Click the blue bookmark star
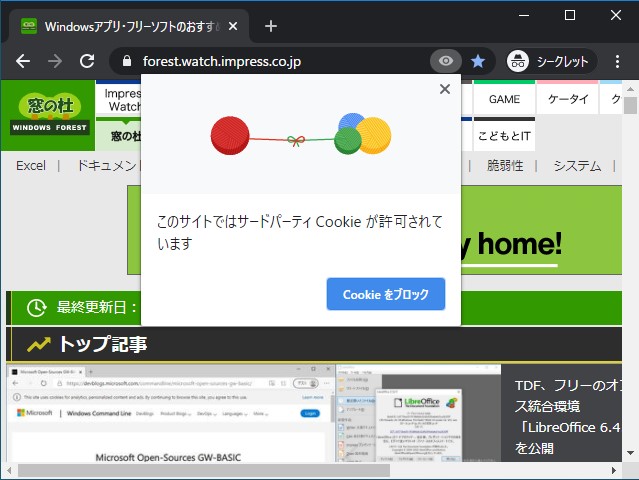The height and width of the screenshot is (480, 639). click(478, 61)
